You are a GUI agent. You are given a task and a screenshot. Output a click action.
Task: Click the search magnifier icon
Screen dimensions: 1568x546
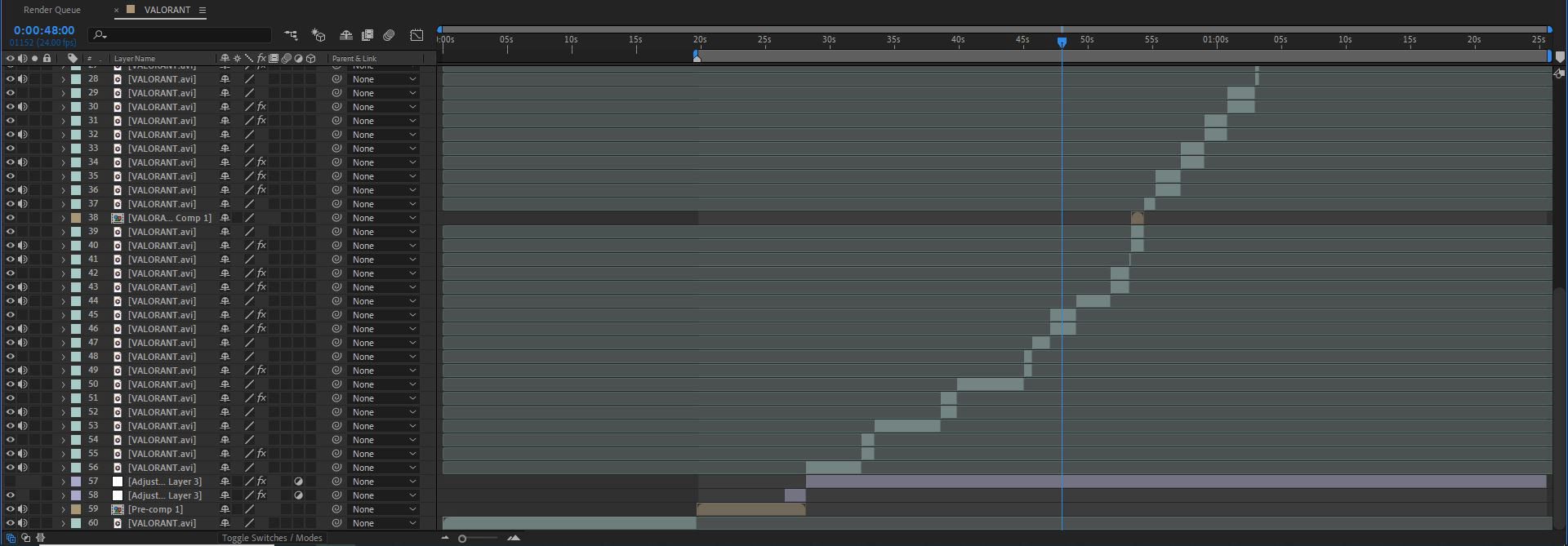click(100, 35)
